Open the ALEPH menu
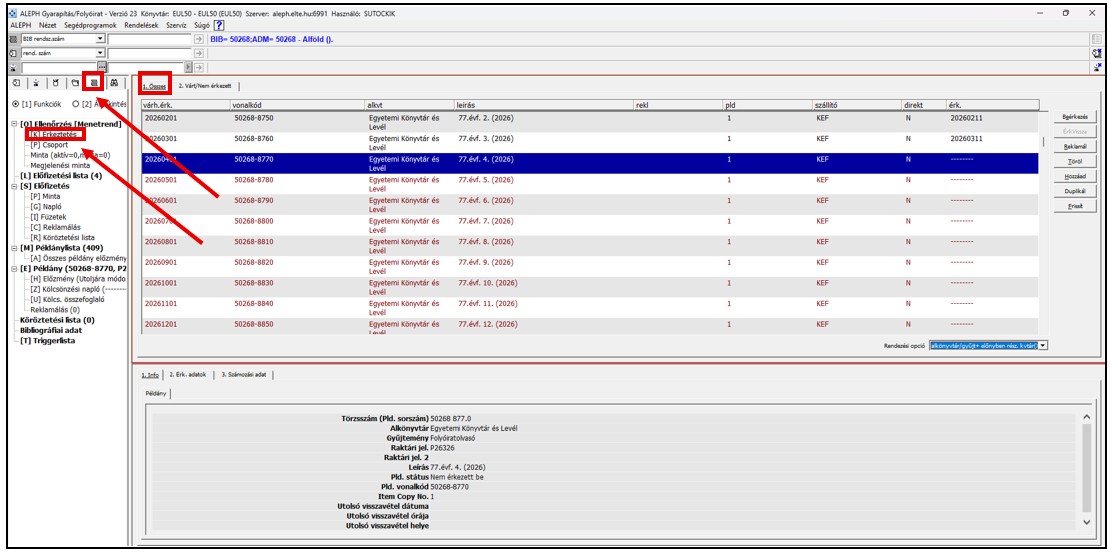Image resolution: width=1111 pixels, height=553 pixels. coord(23,25)
